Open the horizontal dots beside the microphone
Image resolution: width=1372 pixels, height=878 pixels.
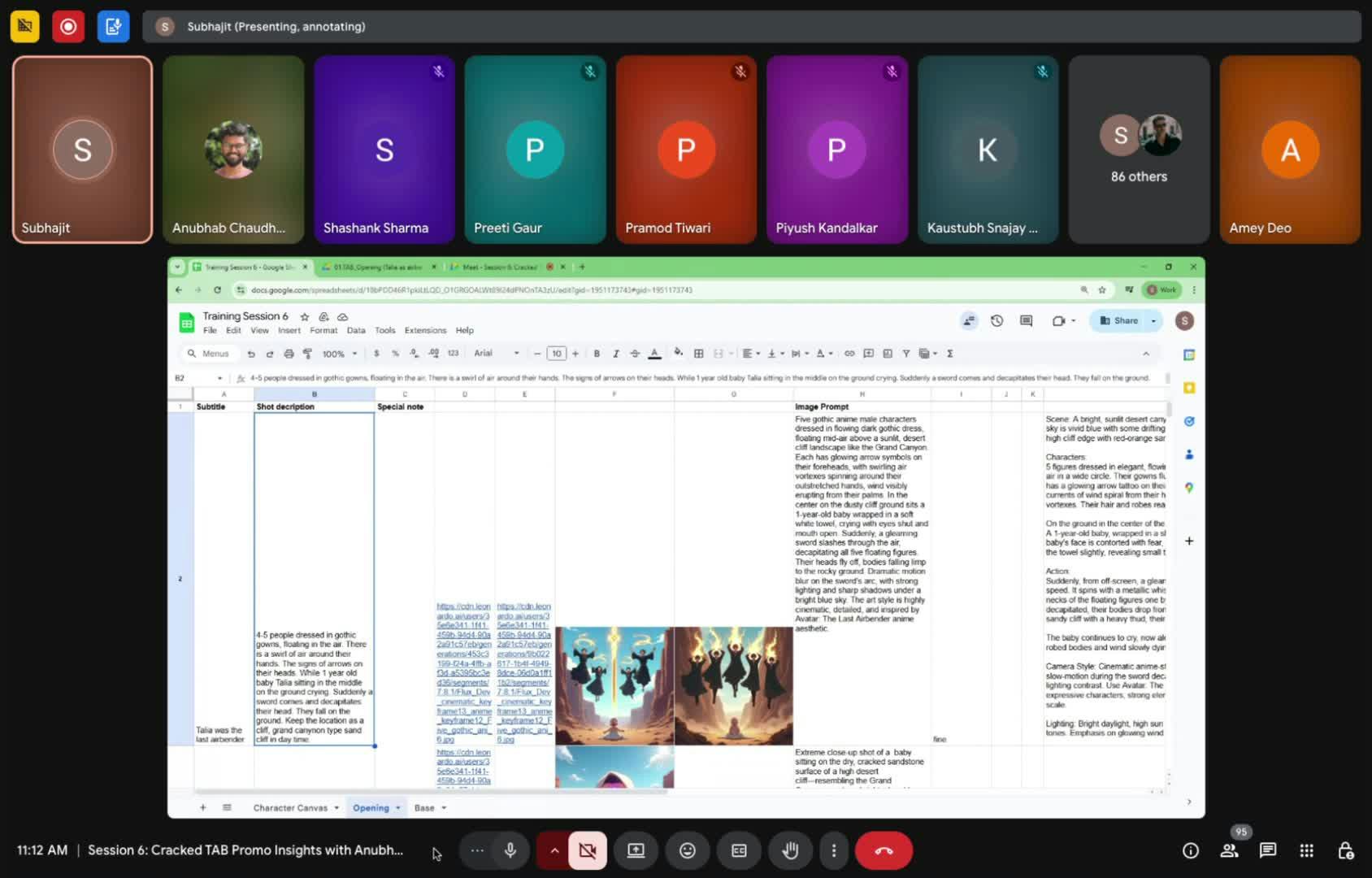(x=477, y=850)
